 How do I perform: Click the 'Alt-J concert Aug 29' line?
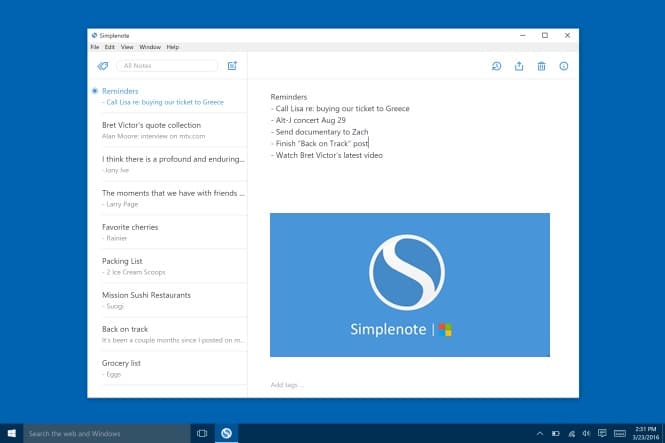[308, 120]
